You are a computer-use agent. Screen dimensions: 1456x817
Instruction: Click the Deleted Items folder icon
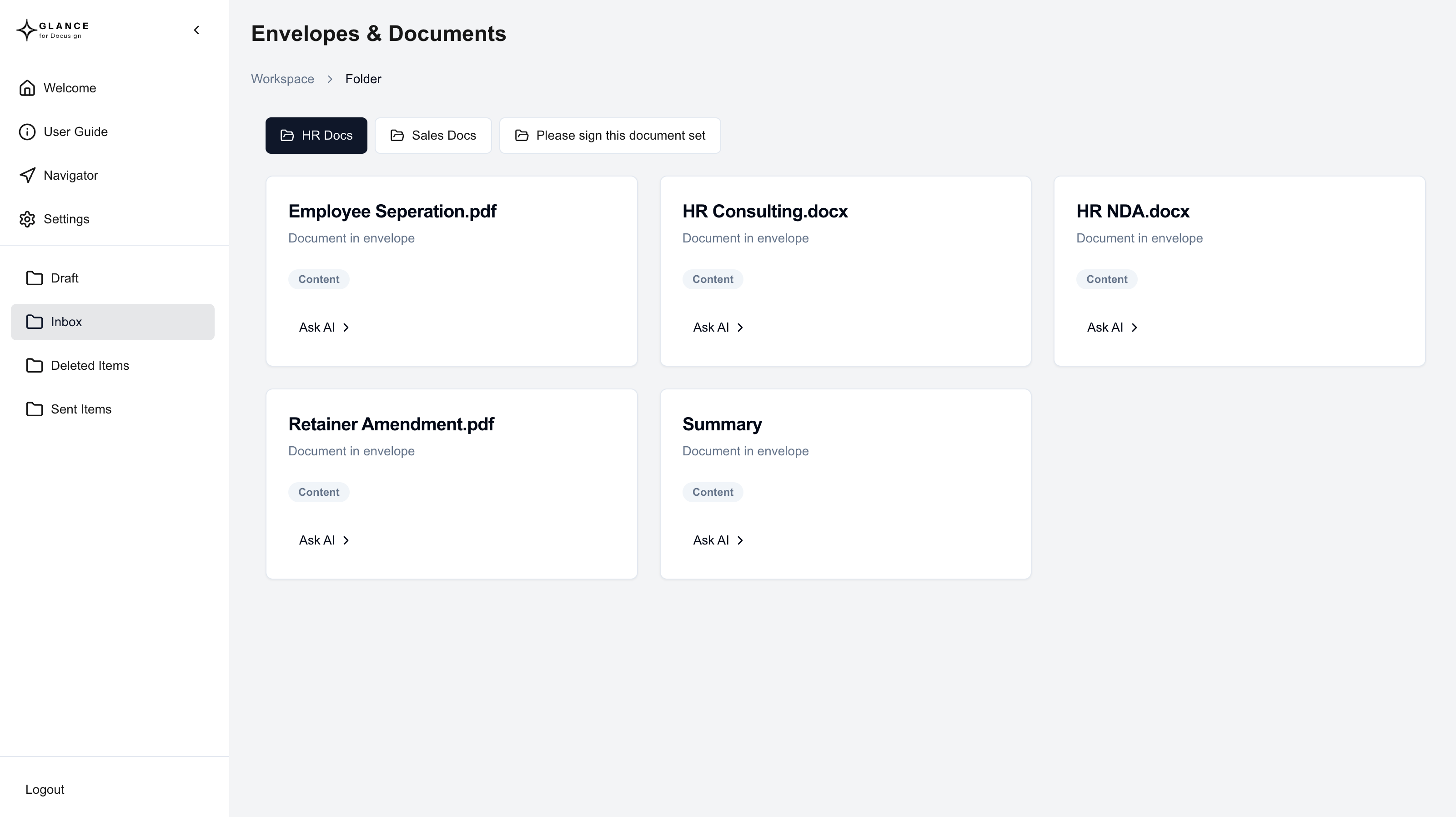click(35, 365)
